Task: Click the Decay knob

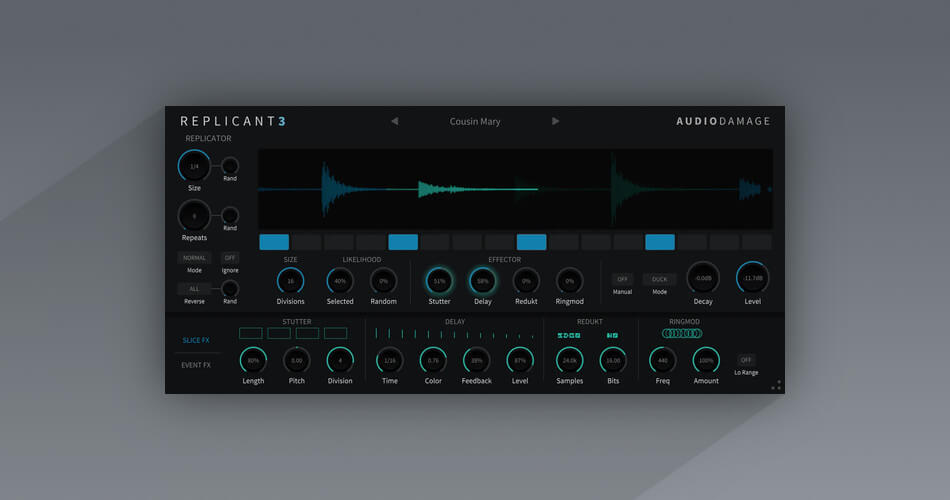Action: point(703,278)
